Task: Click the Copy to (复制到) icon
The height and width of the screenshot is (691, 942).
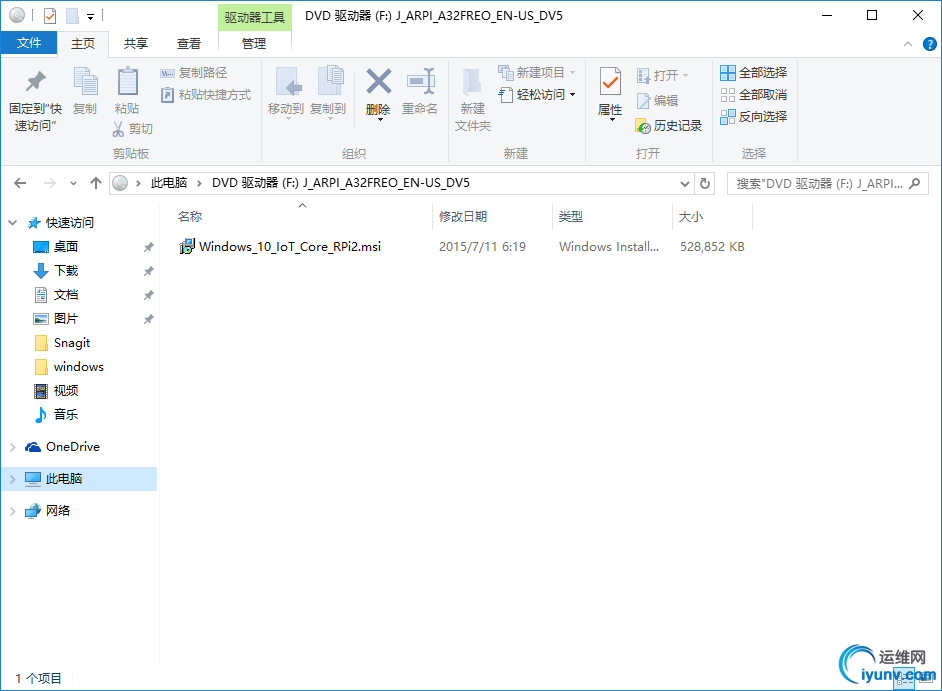Action: click(330, 81)
